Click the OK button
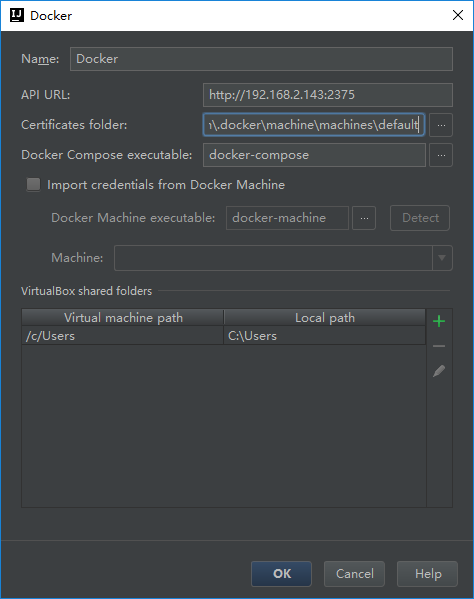Image resolution: width=474 pixels, height=599 pixels. click(281, 574)
